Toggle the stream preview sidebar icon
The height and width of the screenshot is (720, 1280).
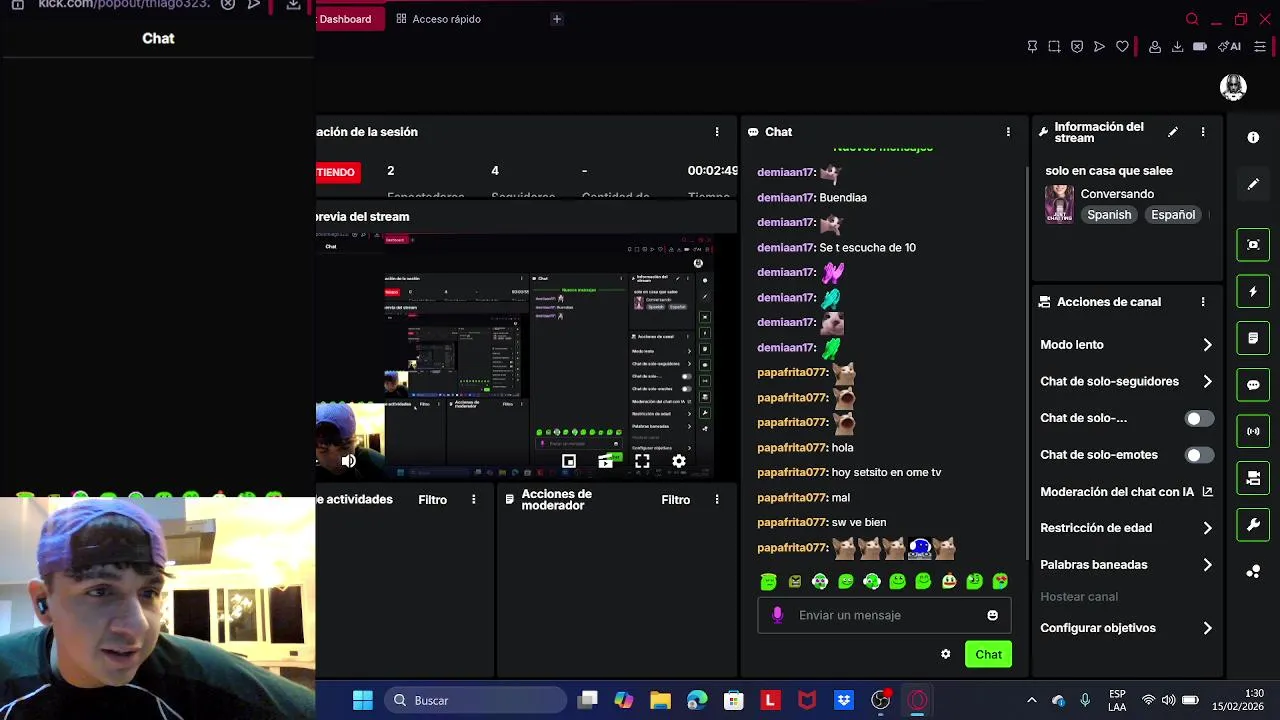tap(1253, 244)
